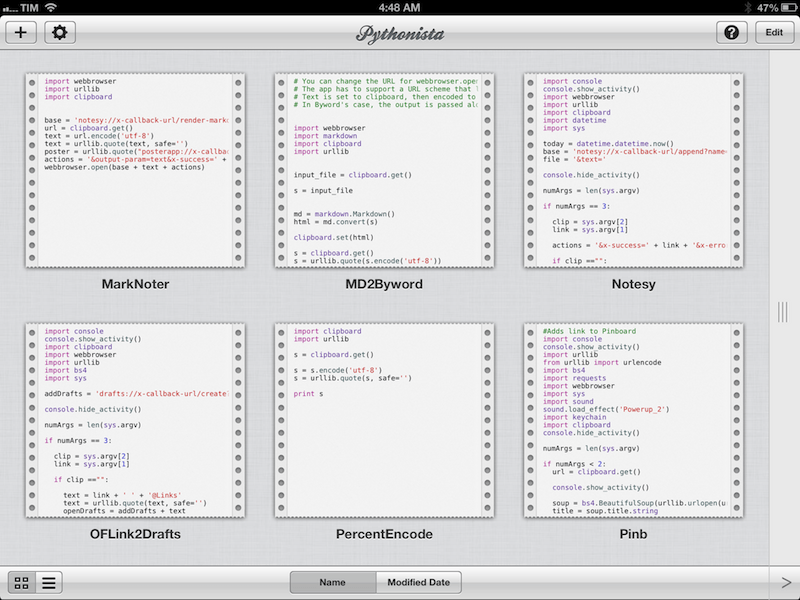Select the MD2Byword label
Image resolution: width=800 pixels, height=600 pixels.
(x=384, y=284)
